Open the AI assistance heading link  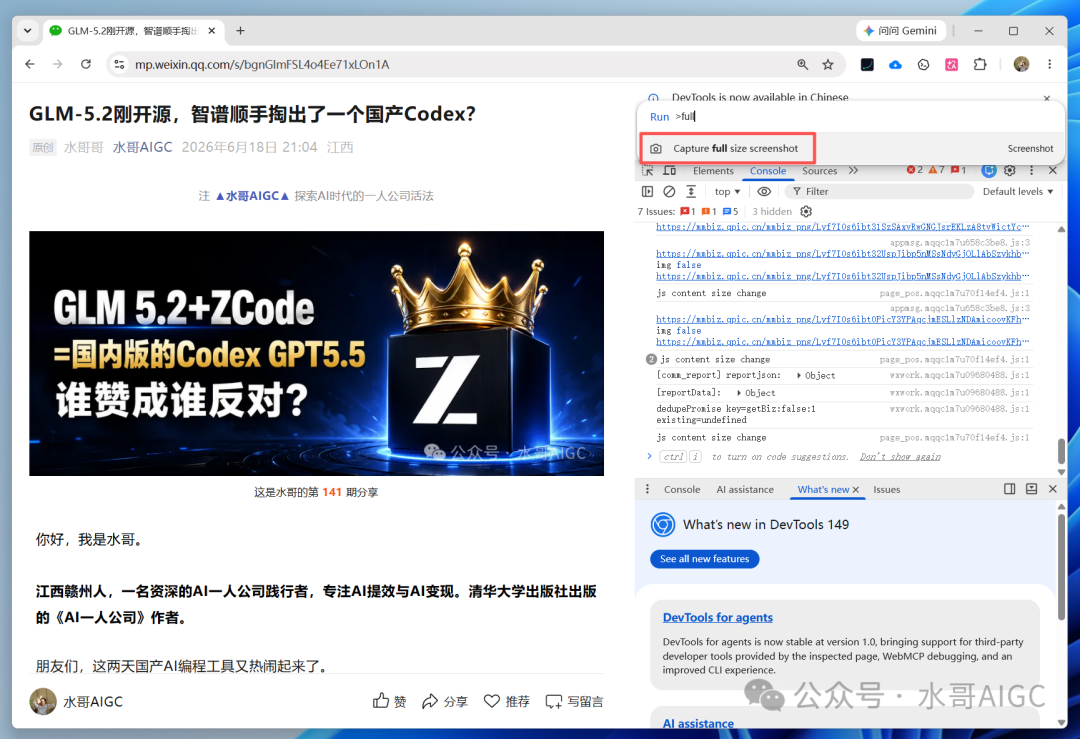pos(698,723)
